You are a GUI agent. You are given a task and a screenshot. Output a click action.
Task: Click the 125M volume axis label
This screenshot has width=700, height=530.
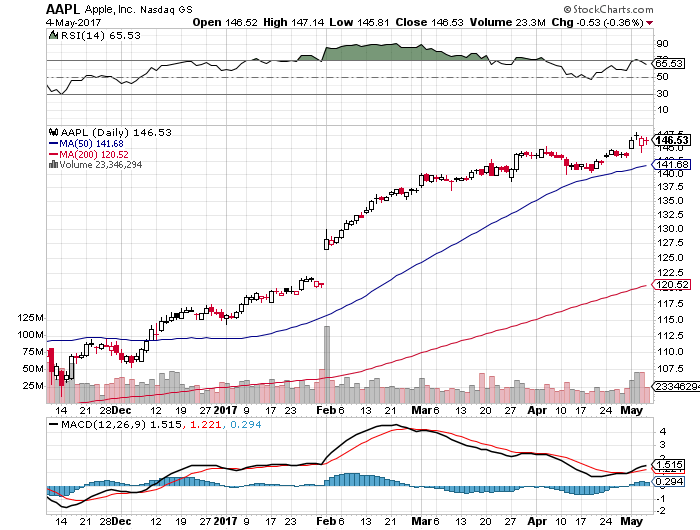30,318
